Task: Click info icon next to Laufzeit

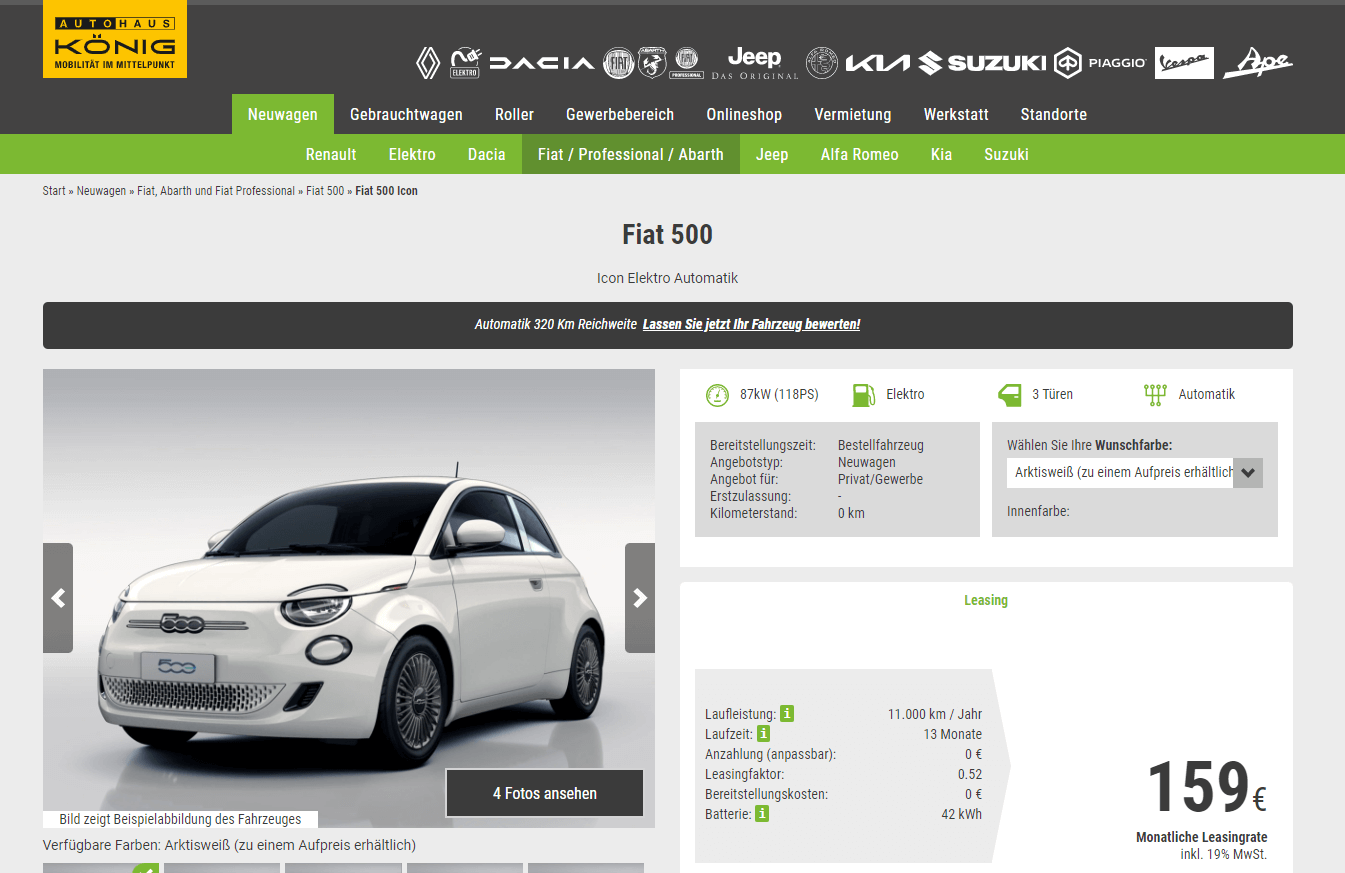Action: (763, 734)
